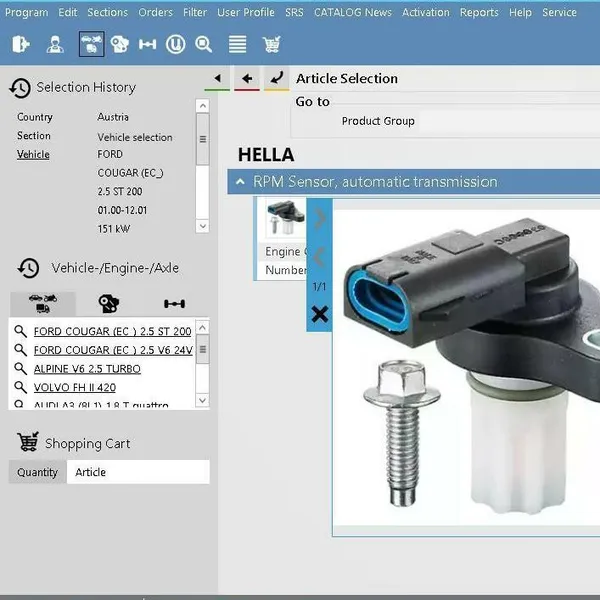Click the large RPM sensor product image
600x600 pixels.
(x=466, y=367)
